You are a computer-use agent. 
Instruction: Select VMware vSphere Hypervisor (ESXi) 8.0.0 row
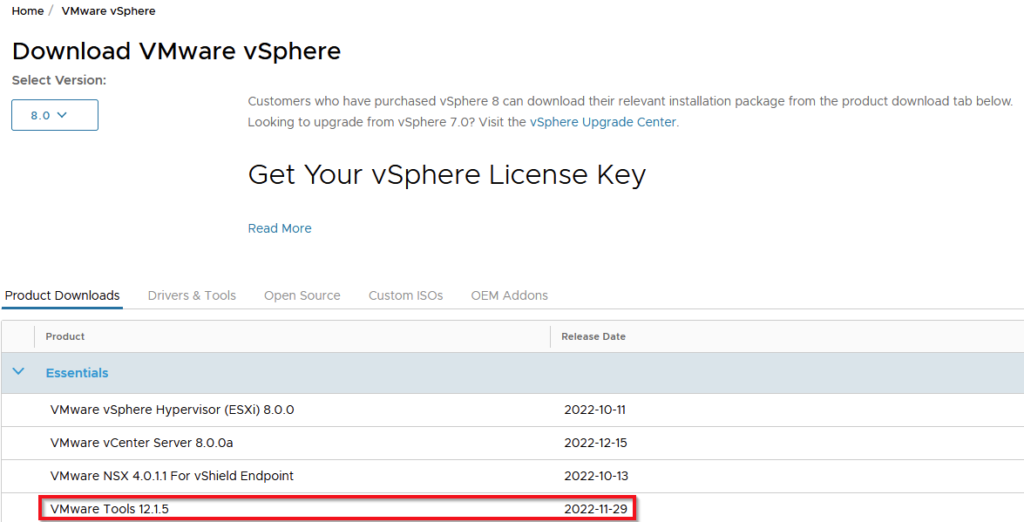click(x=512, y=410)
